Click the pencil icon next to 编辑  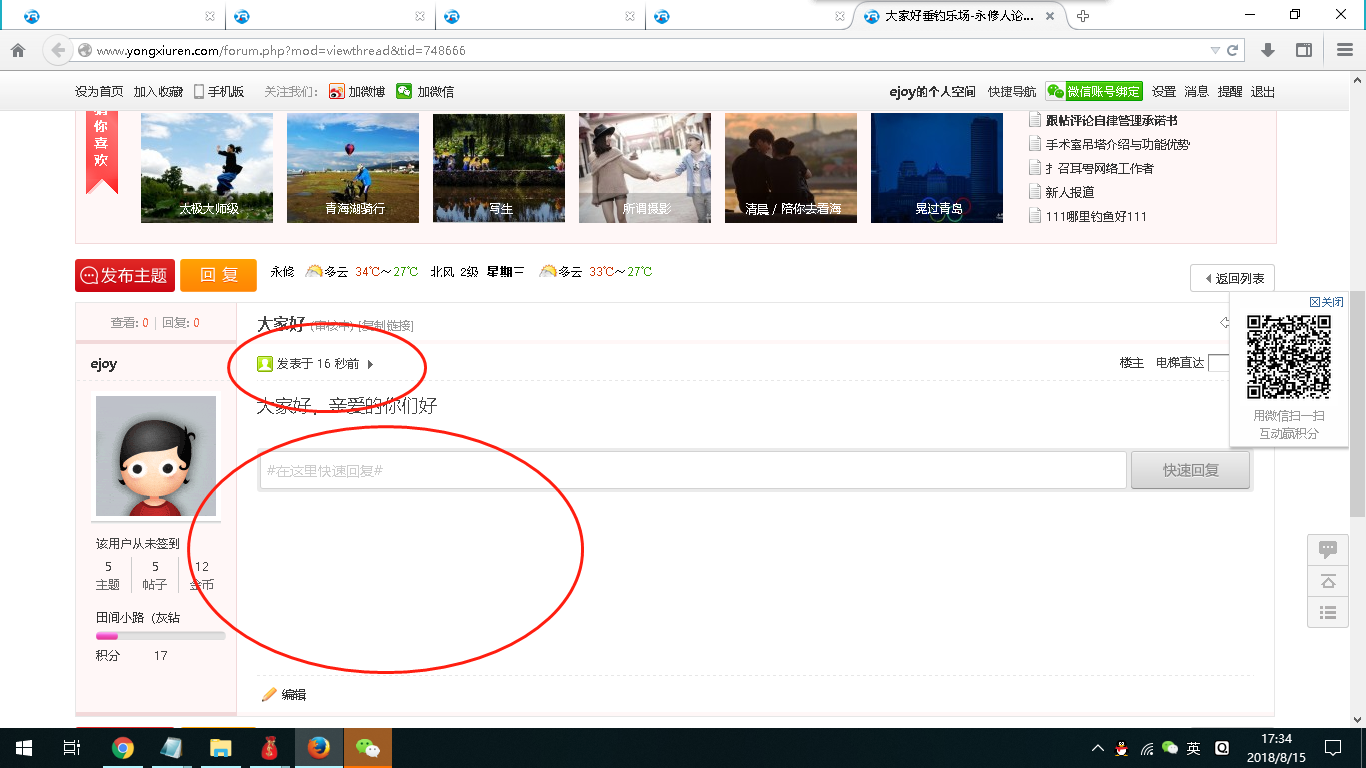[267, 694]
